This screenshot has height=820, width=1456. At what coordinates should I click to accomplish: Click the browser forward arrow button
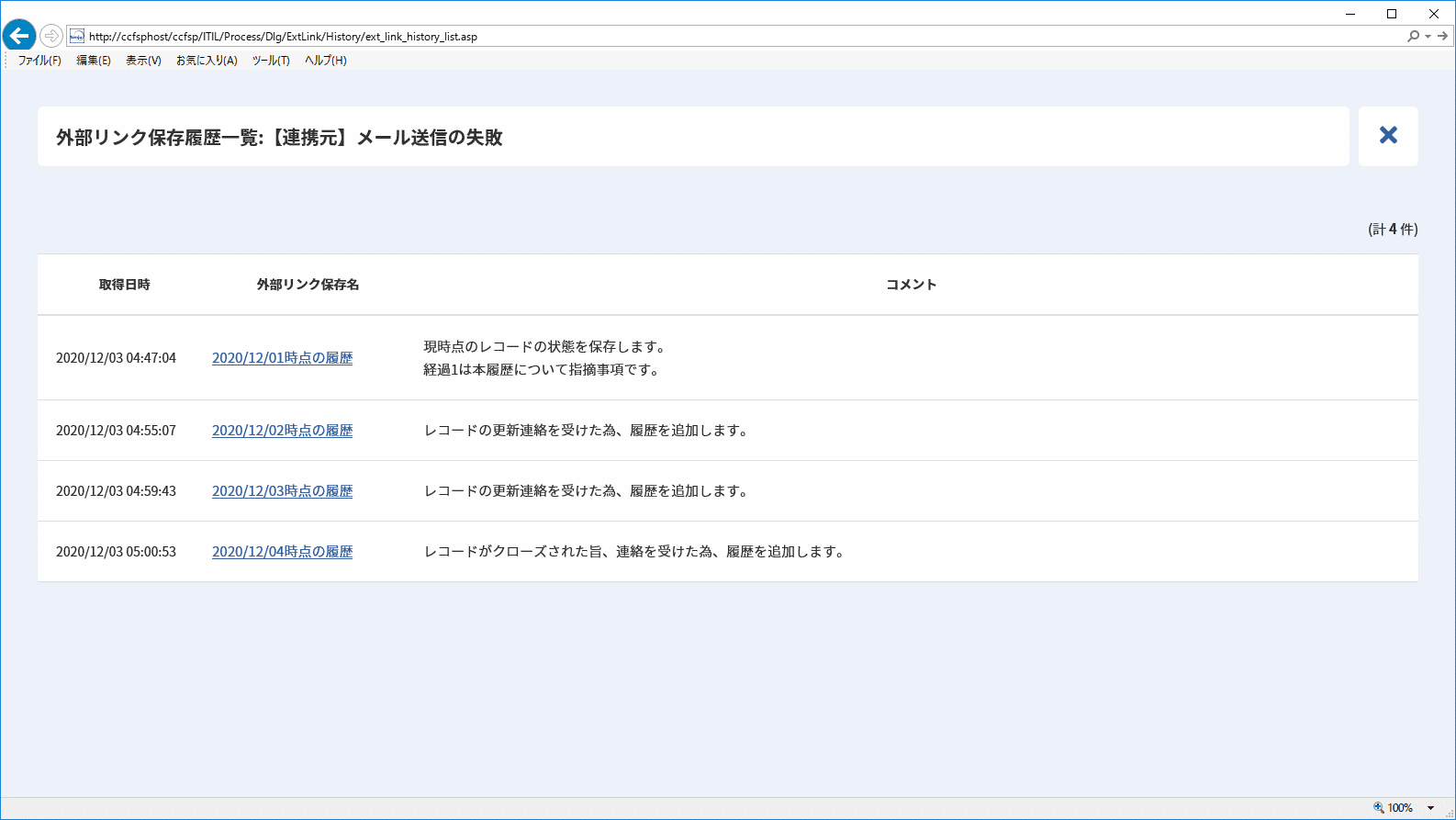pos(51,36)
